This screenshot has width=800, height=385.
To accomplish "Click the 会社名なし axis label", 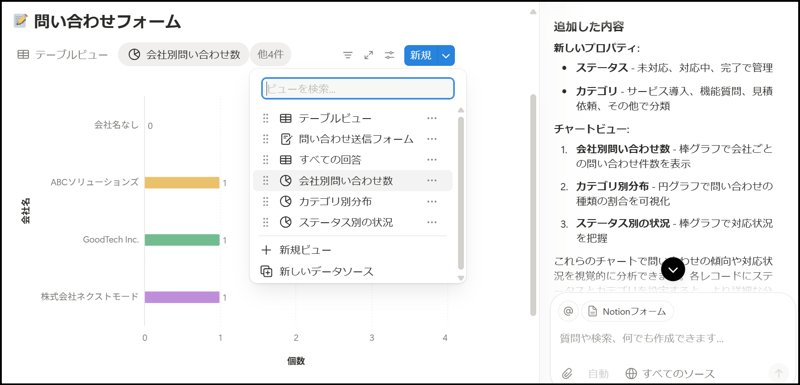I will click(x=116, y=124).
